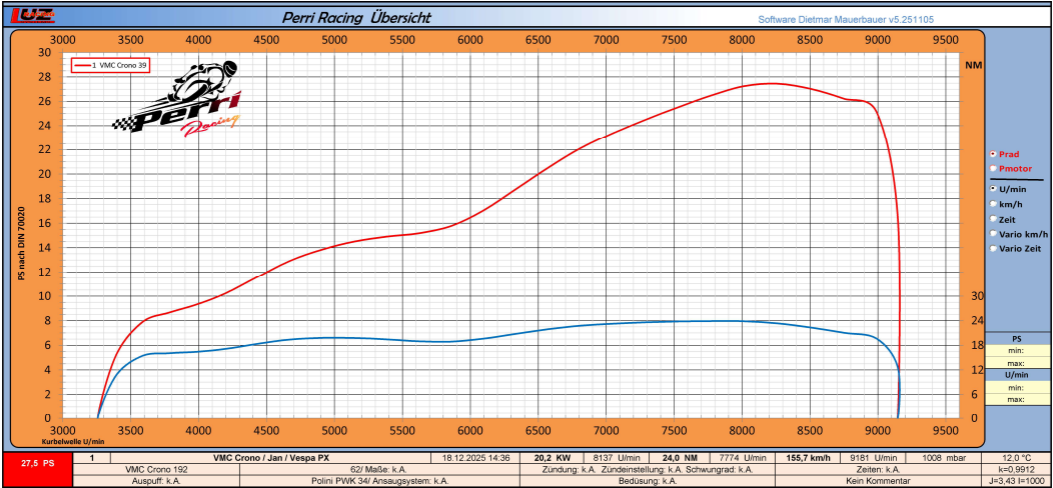Screen dimensions: 1053x488
Task: Select Vario km/h radio option
Action: [x=993, y=233]
